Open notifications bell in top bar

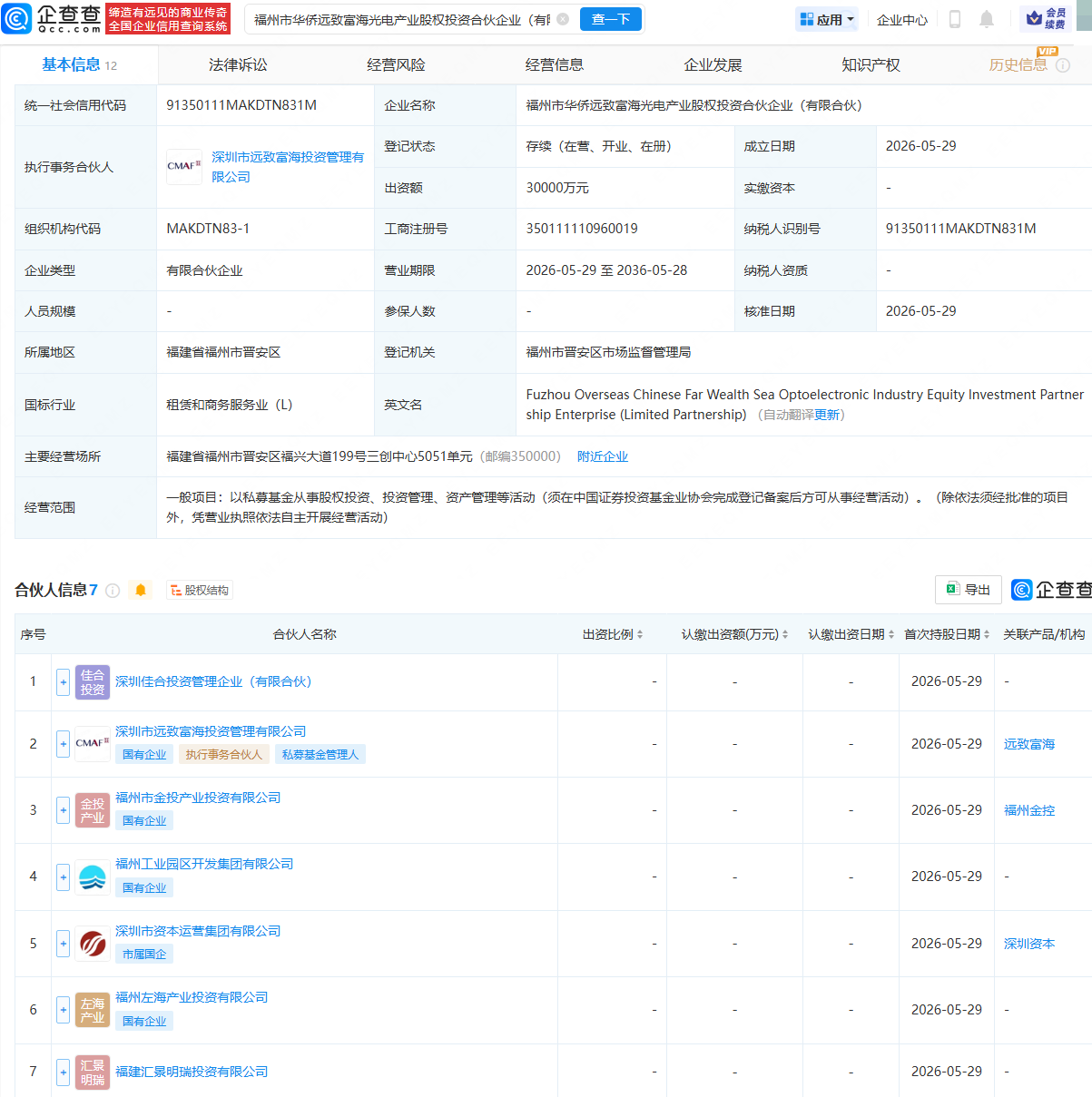tap(987, 19)
